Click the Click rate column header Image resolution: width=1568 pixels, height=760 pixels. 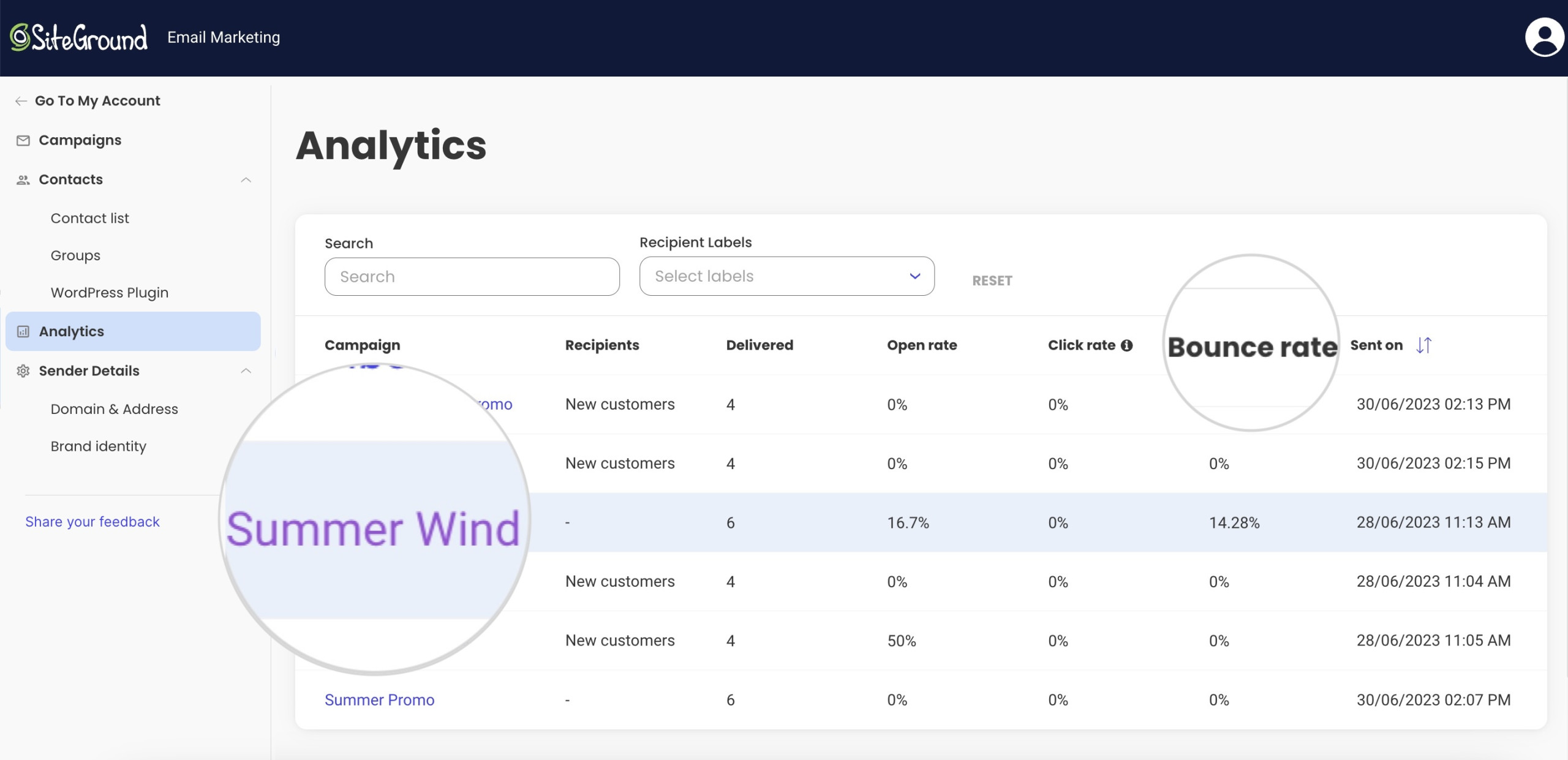[x=1081, y=345]
